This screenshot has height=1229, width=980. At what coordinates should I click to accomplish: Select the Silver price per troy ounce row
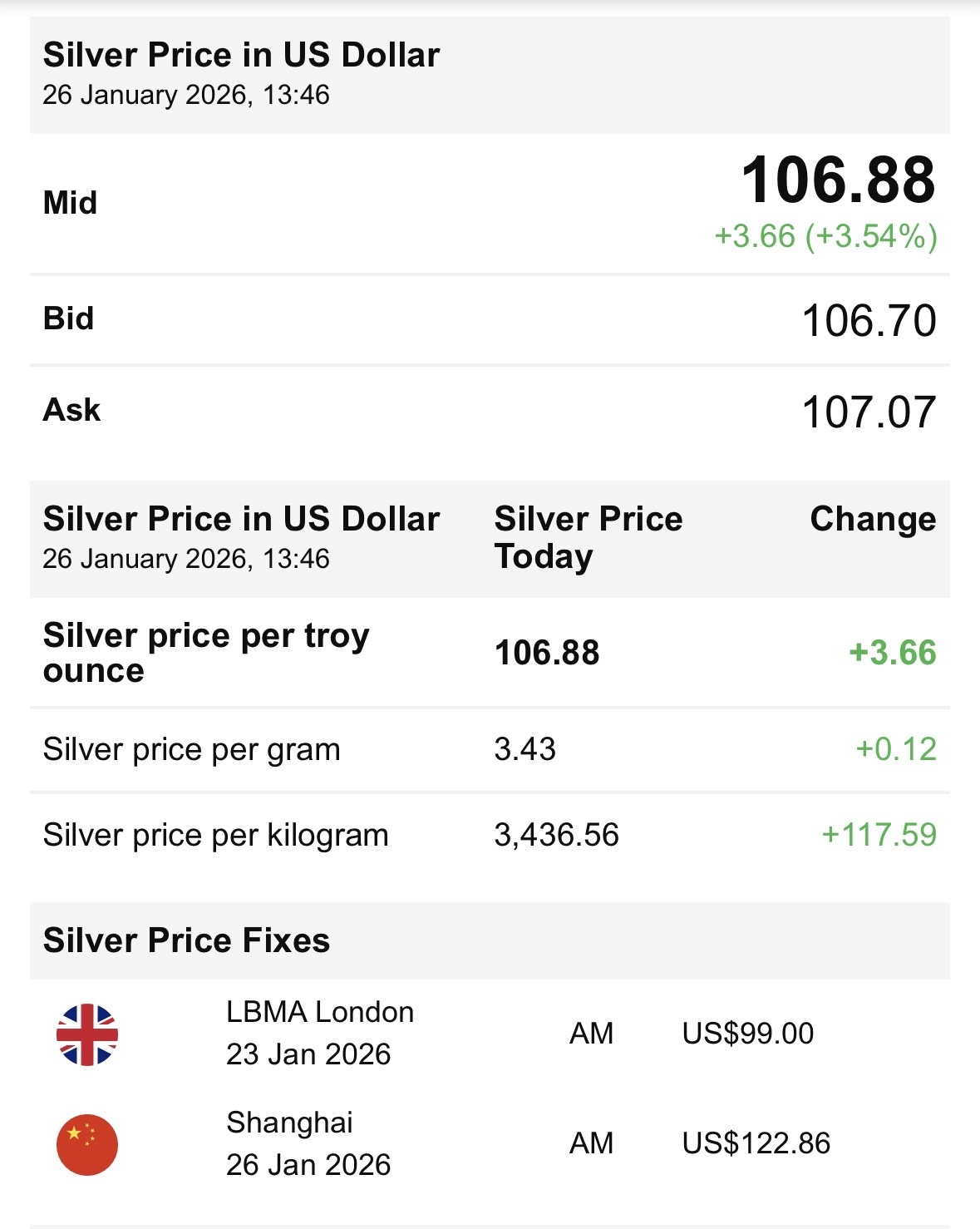point(490,653)
